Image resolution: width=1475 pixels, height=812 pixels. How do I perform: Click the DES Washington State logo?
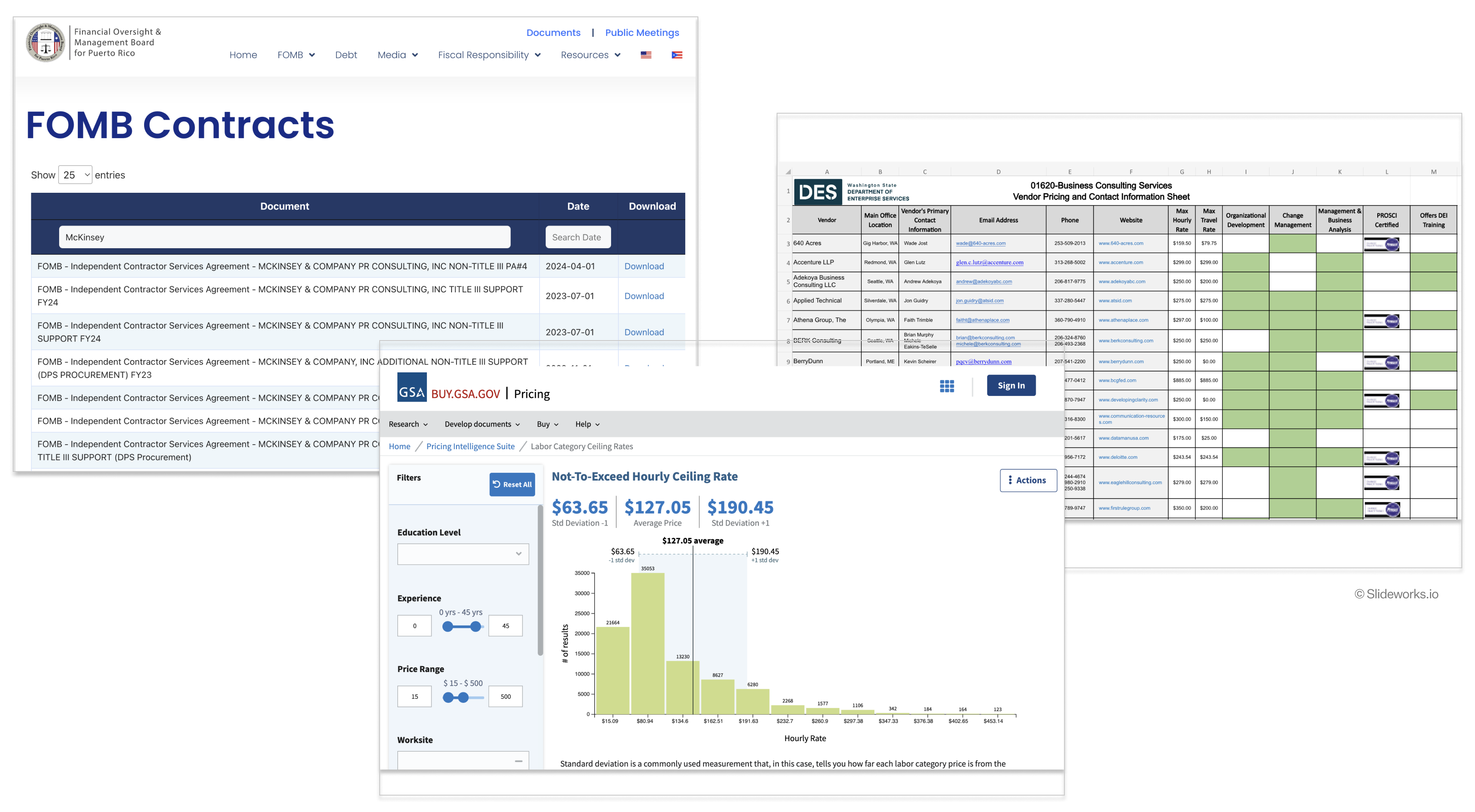[818, 192]
